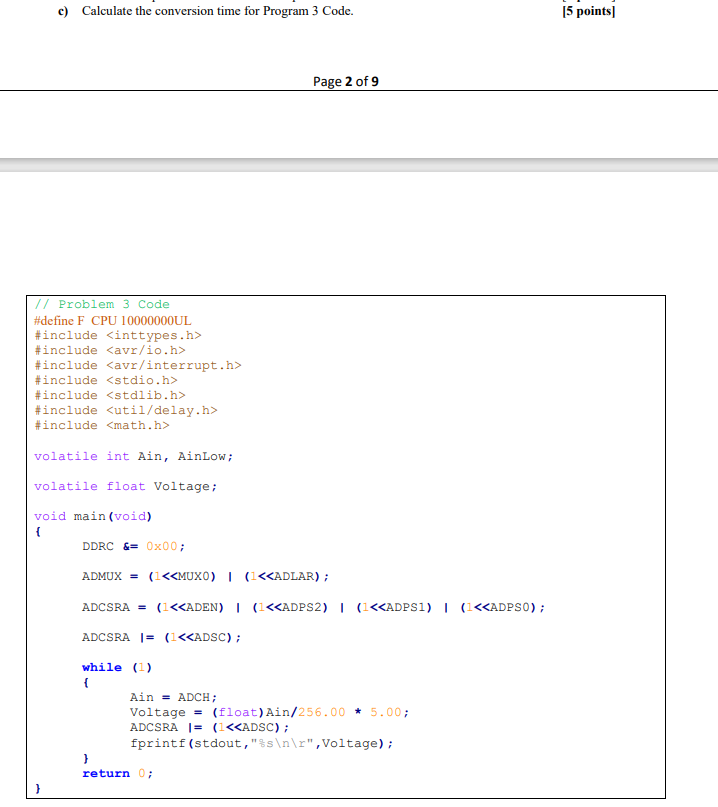
Task: Click the 'fprintf(stdout,"%s\n\r",Voltage);' line
Action: tap(261, 743)
